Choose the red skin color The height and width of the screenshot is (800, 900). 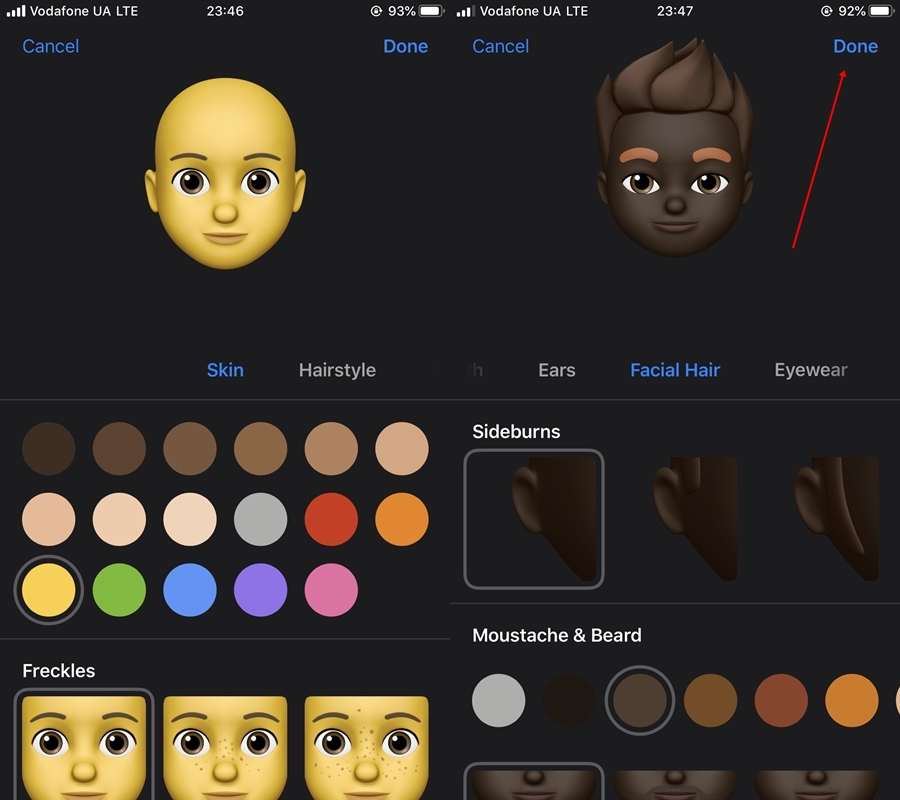331,519
